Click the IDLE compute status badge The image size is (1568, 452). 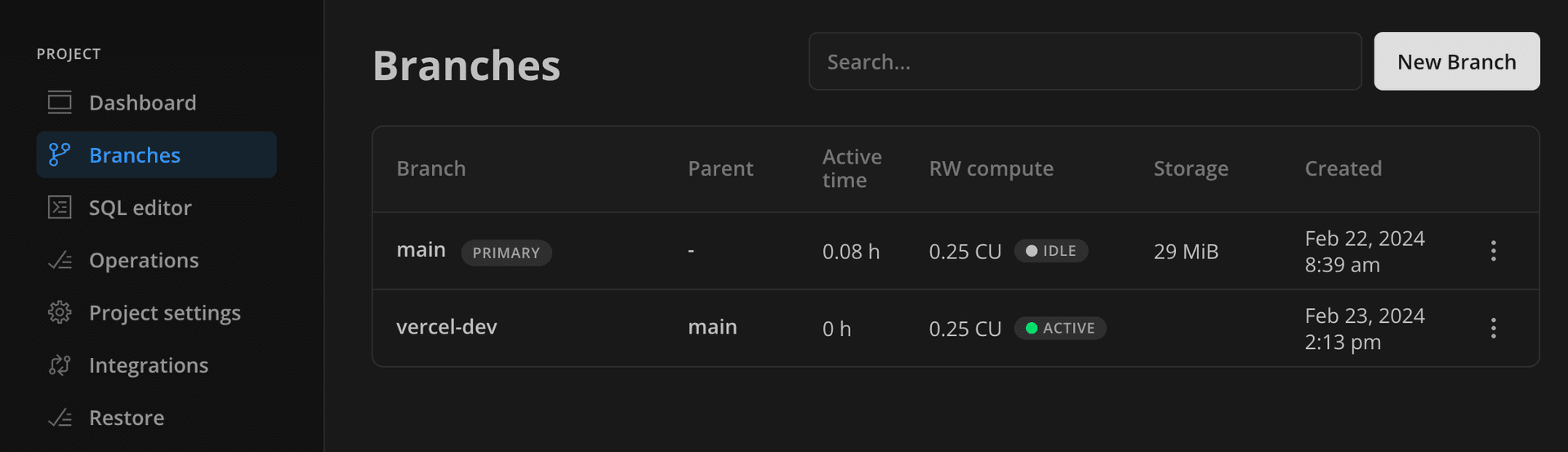(x=1051, y=251)
